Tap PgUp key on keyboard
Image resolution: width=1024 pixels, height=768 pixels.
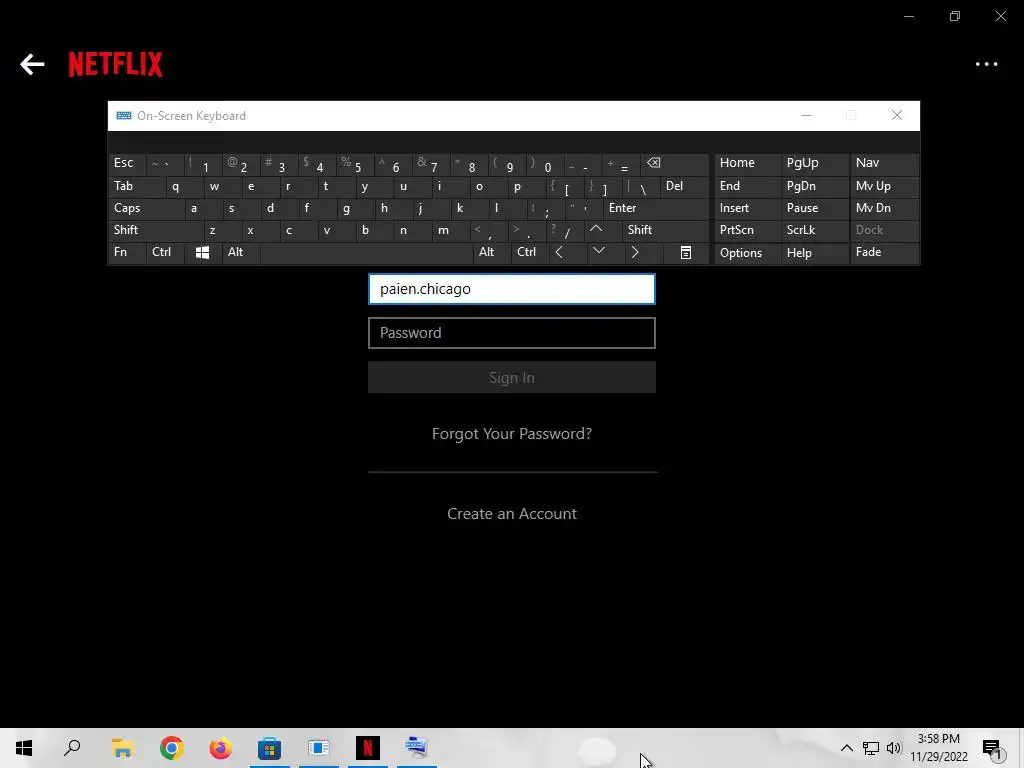pos(814,164)
